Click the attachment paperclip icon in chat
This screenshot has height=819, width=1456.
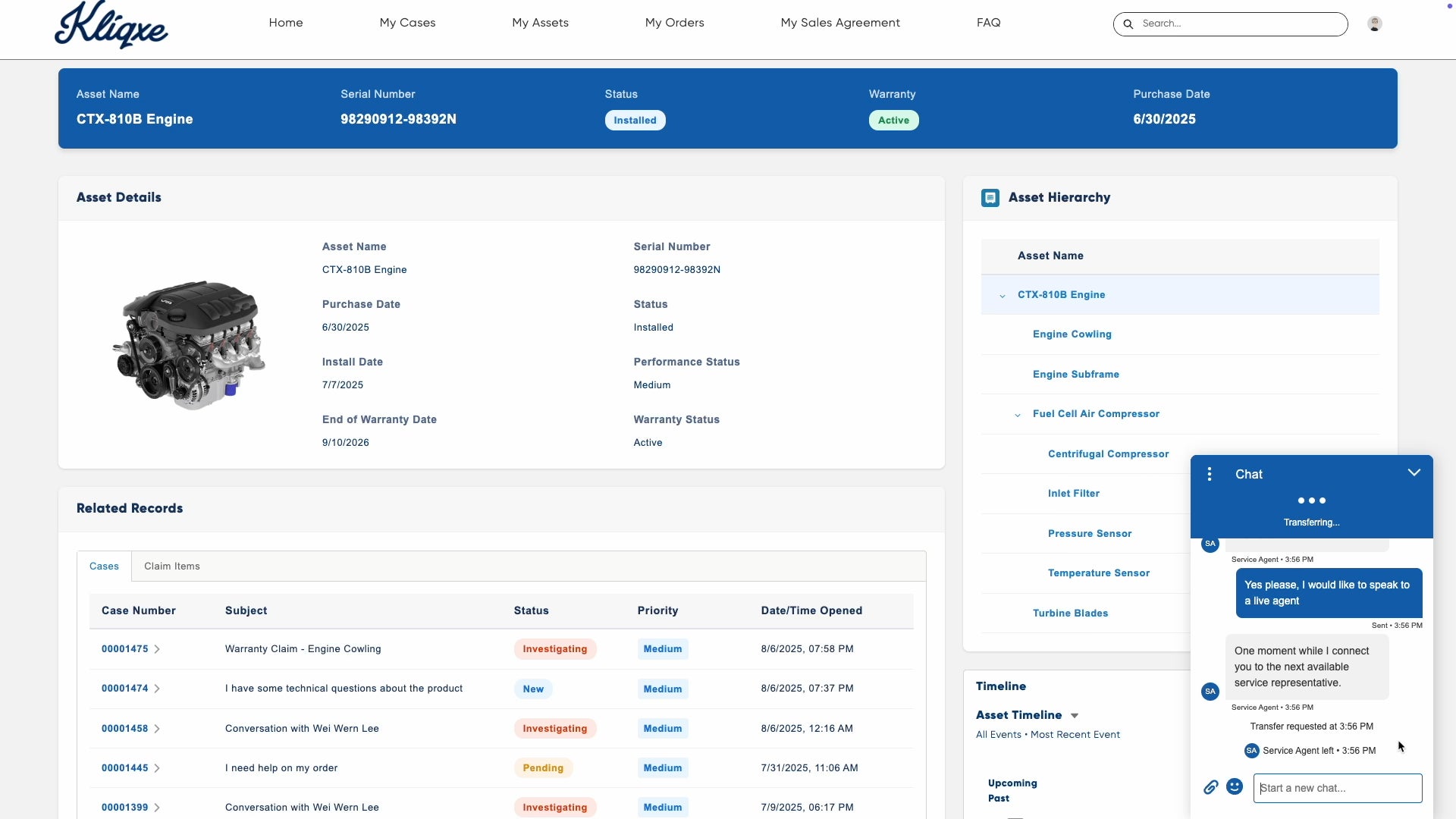point(1210,787)
